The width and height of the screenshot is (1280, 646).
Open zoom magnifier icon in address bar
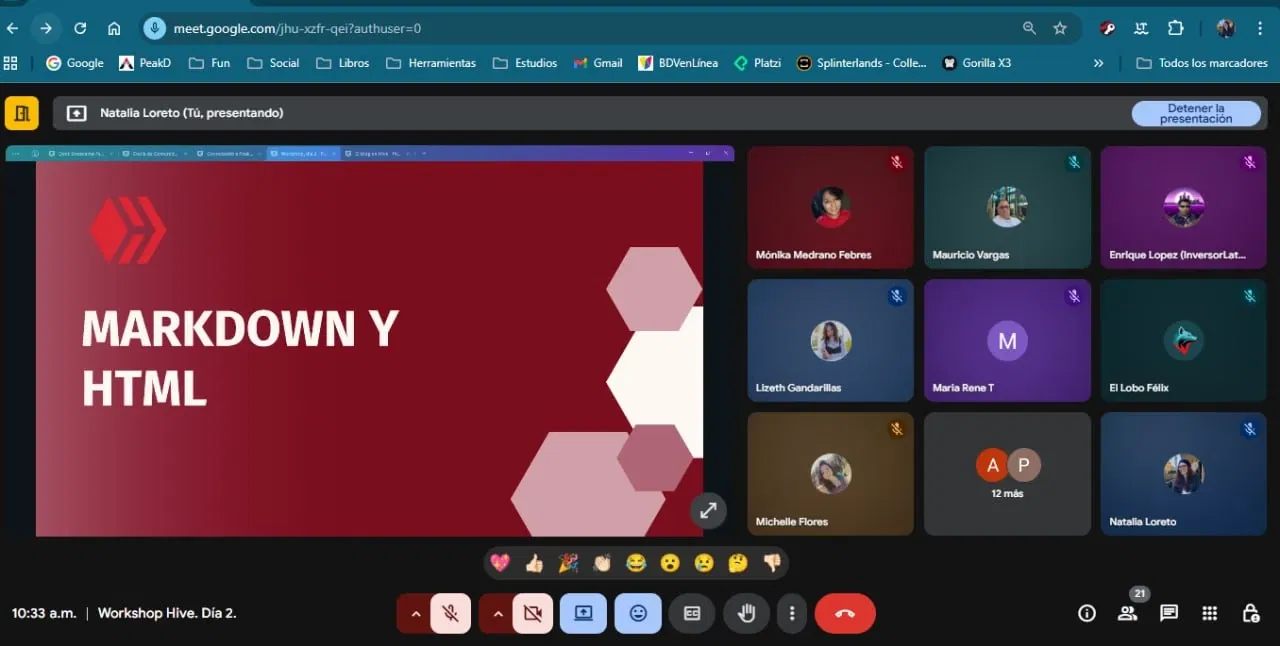tap(1029, 28)
